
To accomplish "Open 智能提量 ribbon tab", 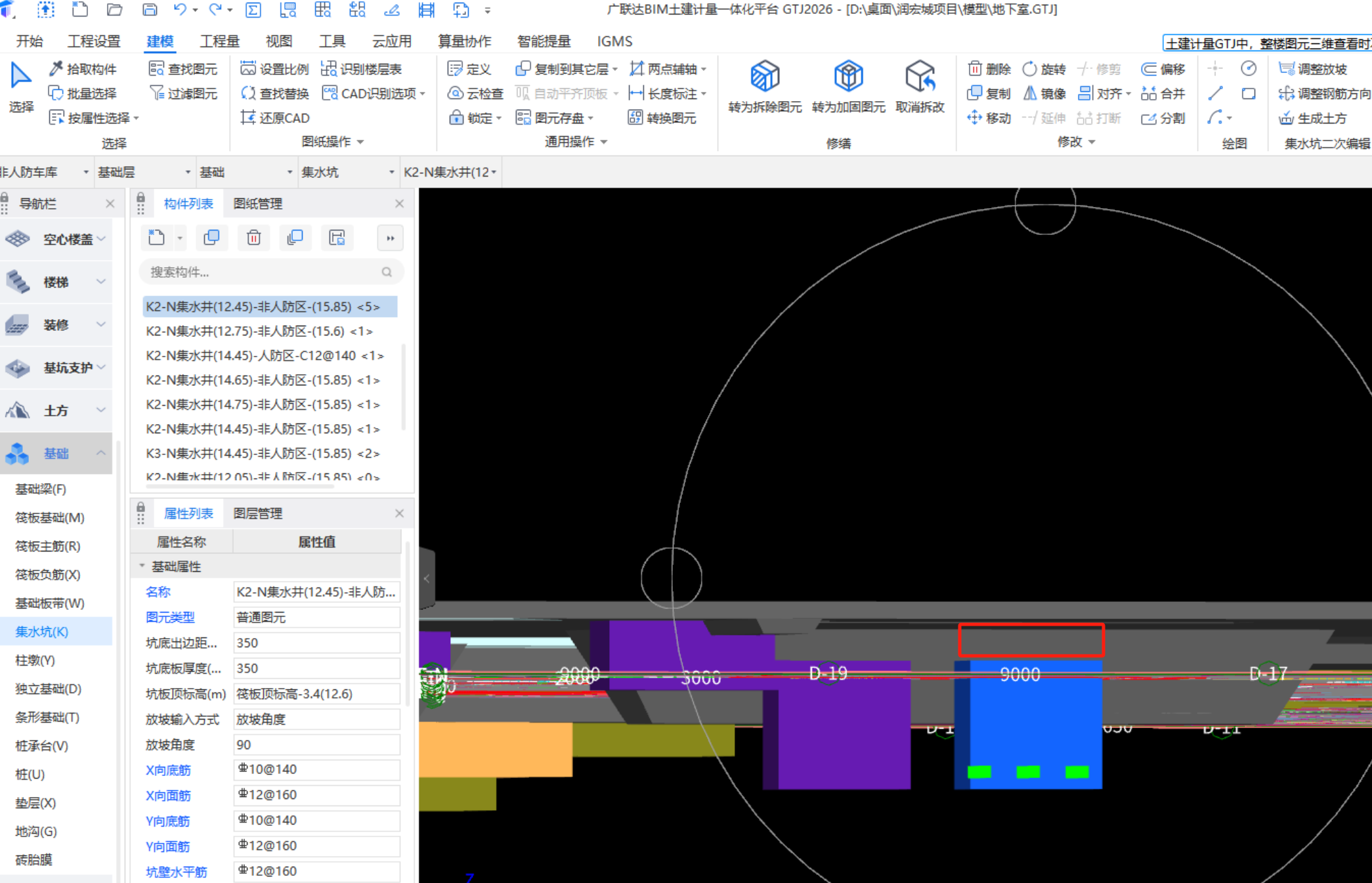I will pyautogui.click(x=544, y=41).
